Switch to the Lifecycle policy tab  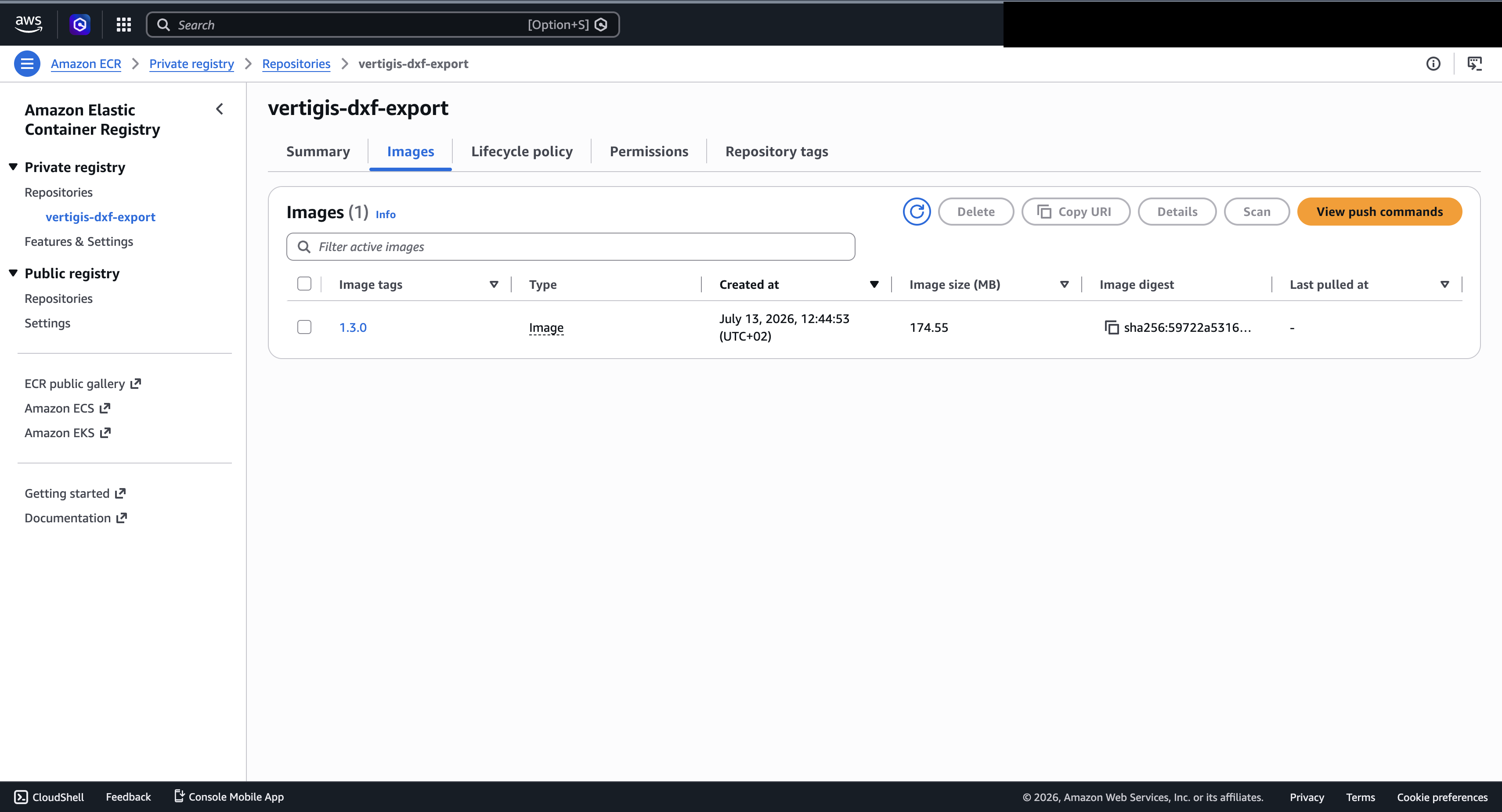point(522,151)
